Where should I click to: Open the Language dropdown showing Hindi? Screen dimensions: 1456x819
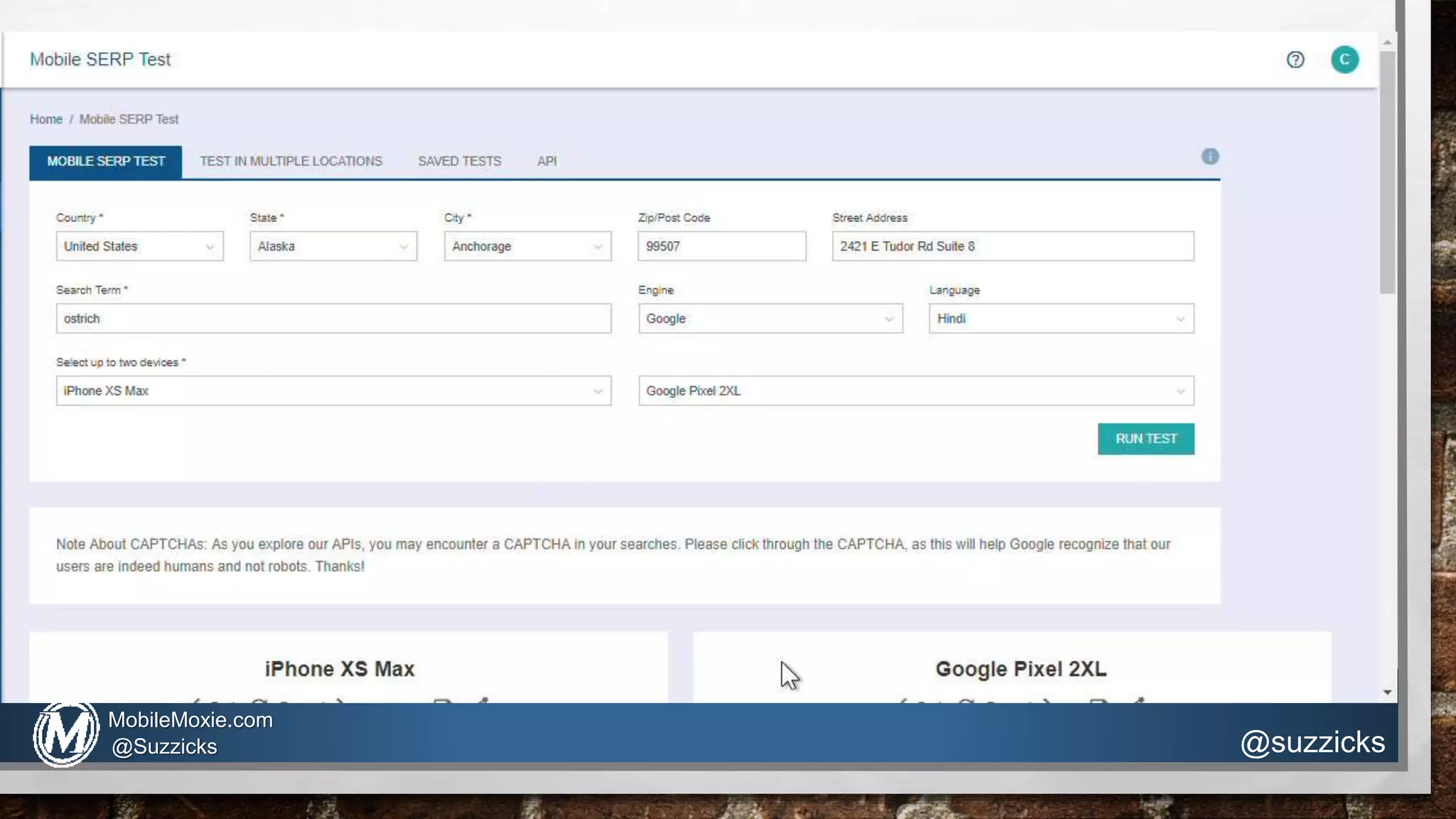(1061, 319)
